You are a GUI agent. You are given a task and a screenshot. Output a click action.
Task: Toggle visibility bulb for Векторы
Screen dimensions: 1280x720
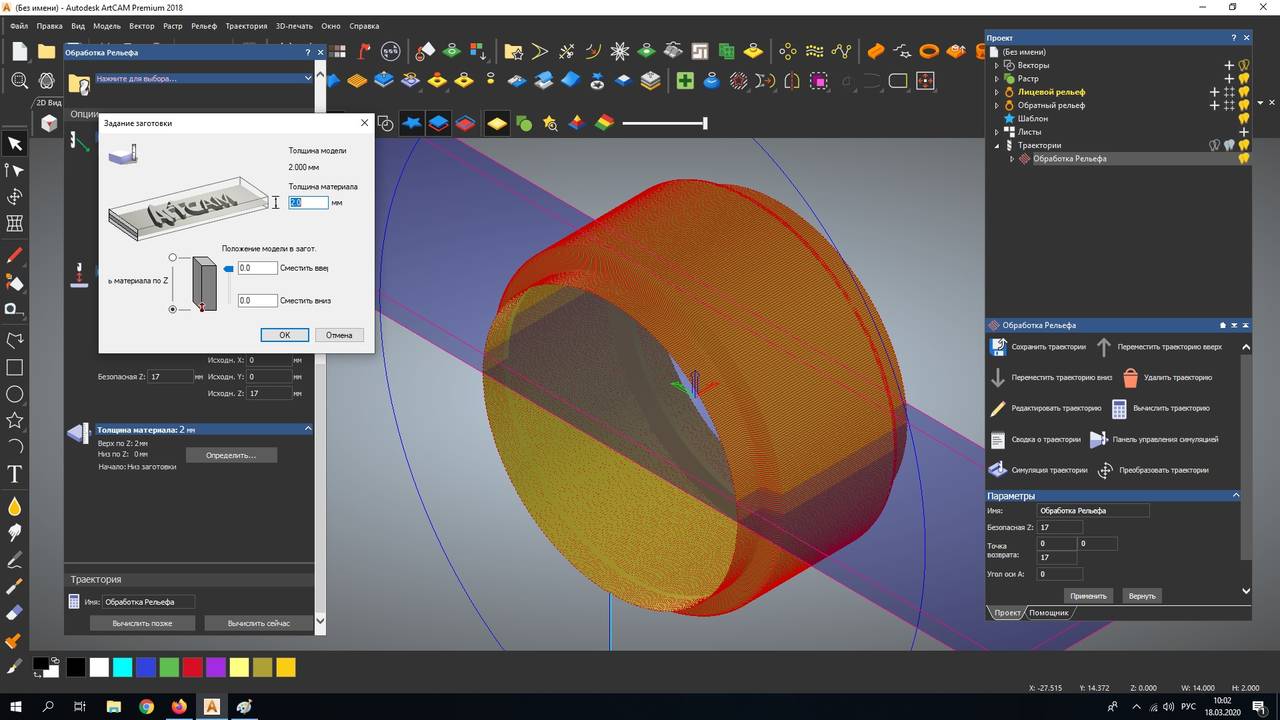click(x=1244, y=65)
